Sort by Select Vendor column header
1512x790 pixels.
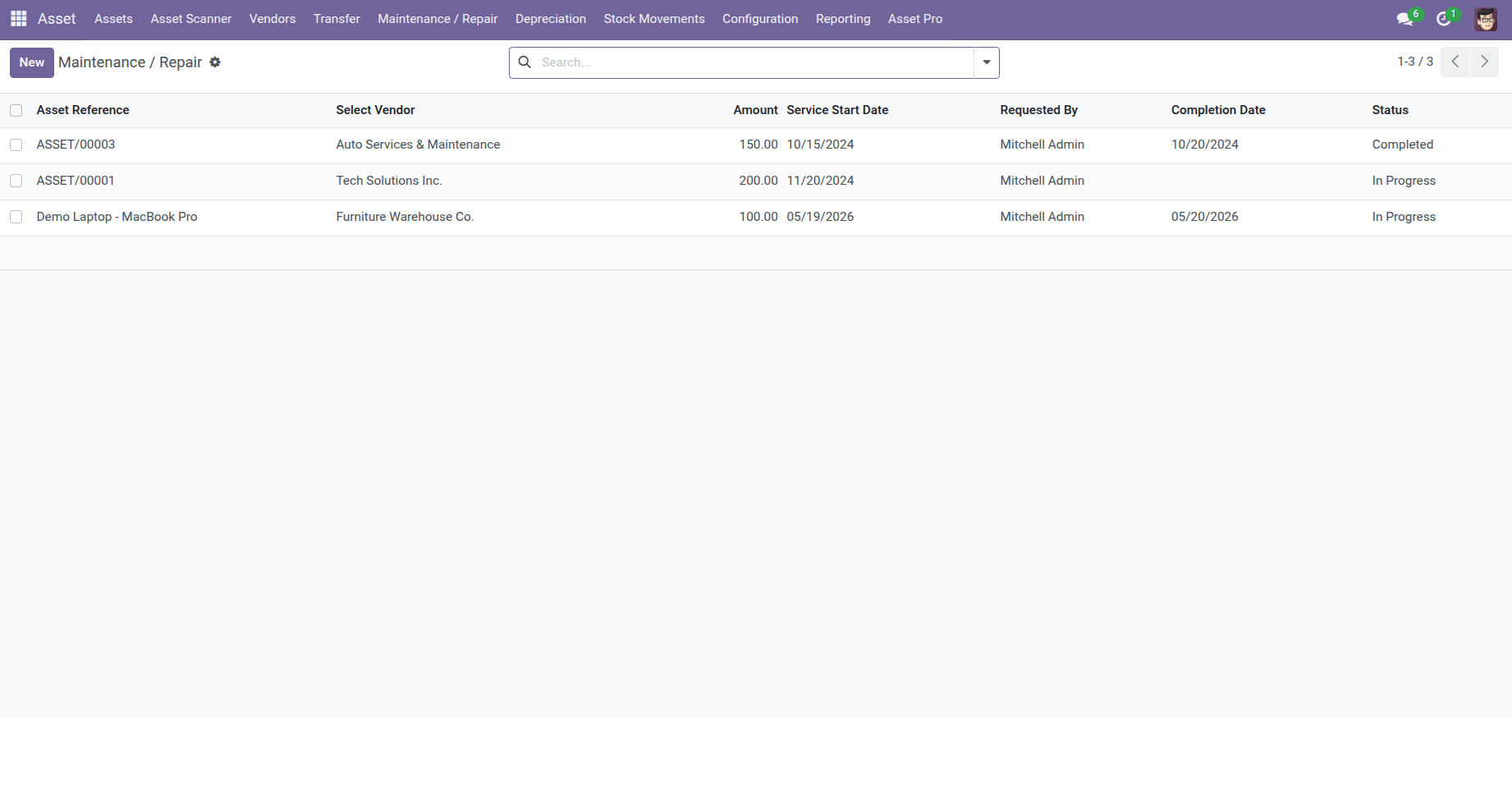pos(375,110)
